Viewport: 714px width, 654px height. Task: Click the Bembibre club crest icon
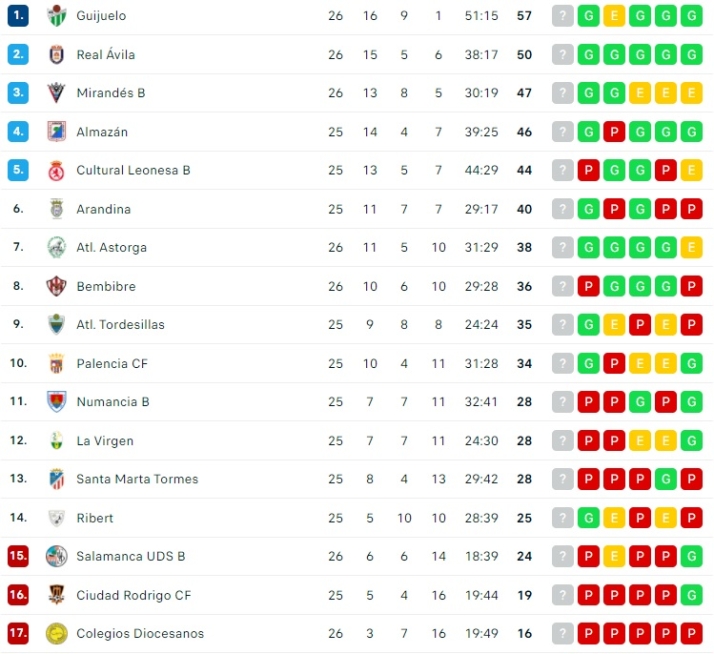coord(56,286)
